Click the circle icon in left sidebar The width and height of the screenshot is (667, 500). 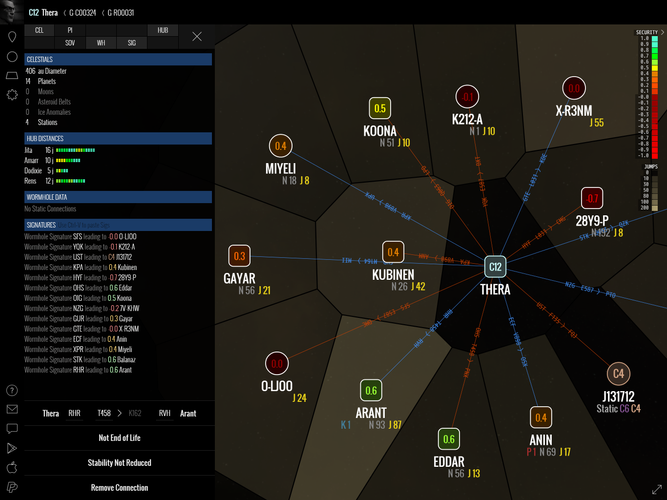click(x=12, y=57)
